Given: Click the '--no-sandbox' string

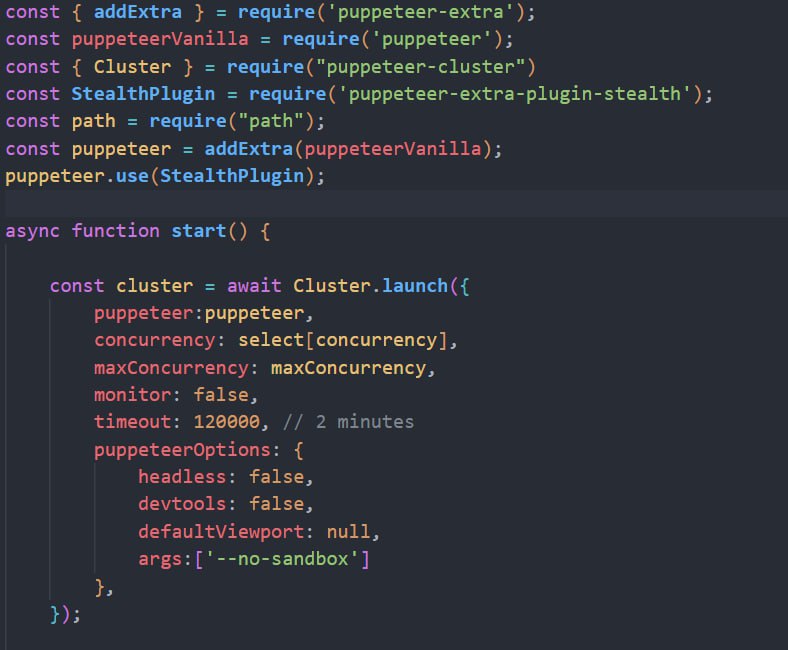Looking at the screenshot, I should click(x=282, y=560).
